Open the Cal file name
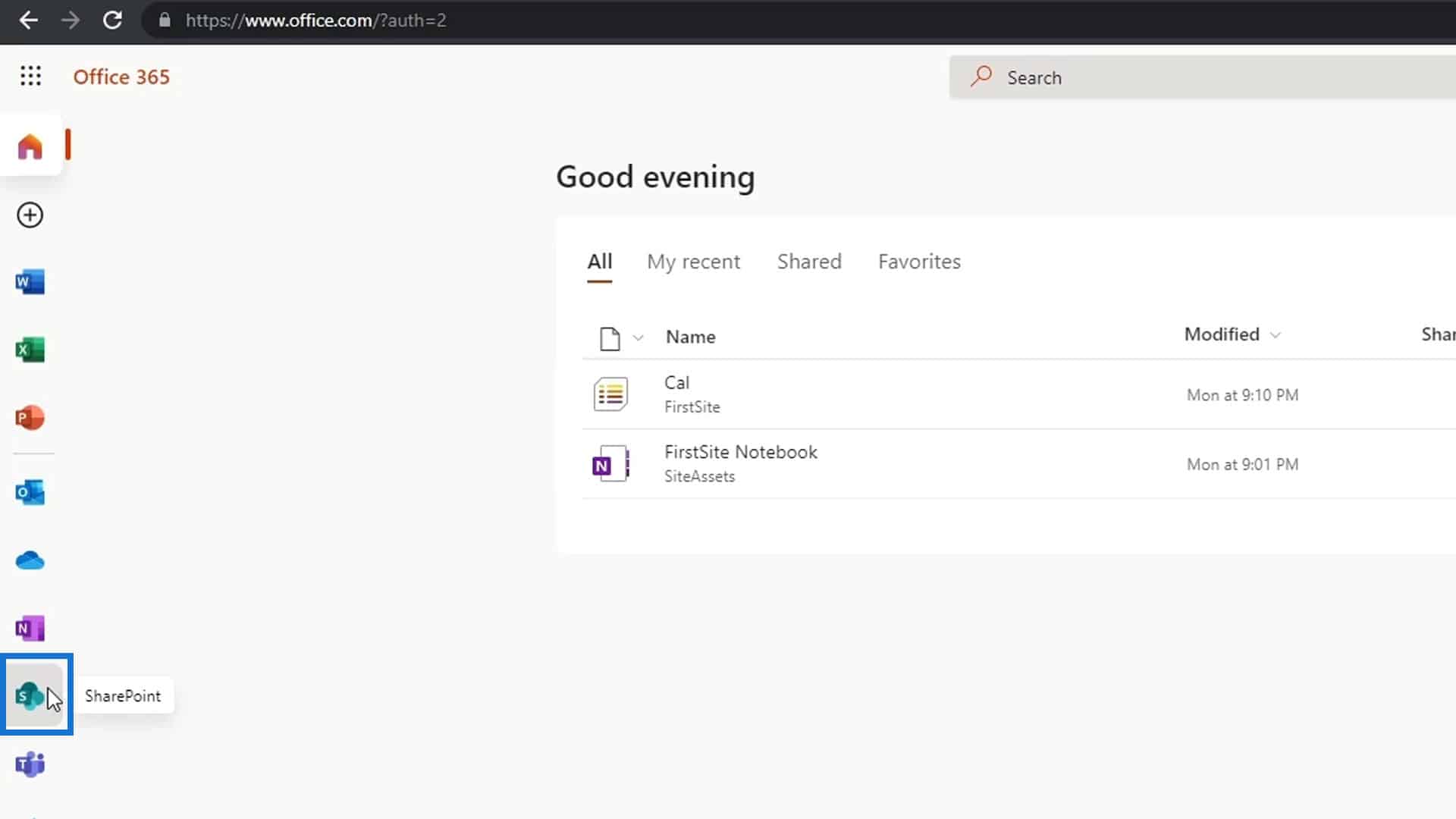This screenshot has height=819, width=1456. [676, 383]
